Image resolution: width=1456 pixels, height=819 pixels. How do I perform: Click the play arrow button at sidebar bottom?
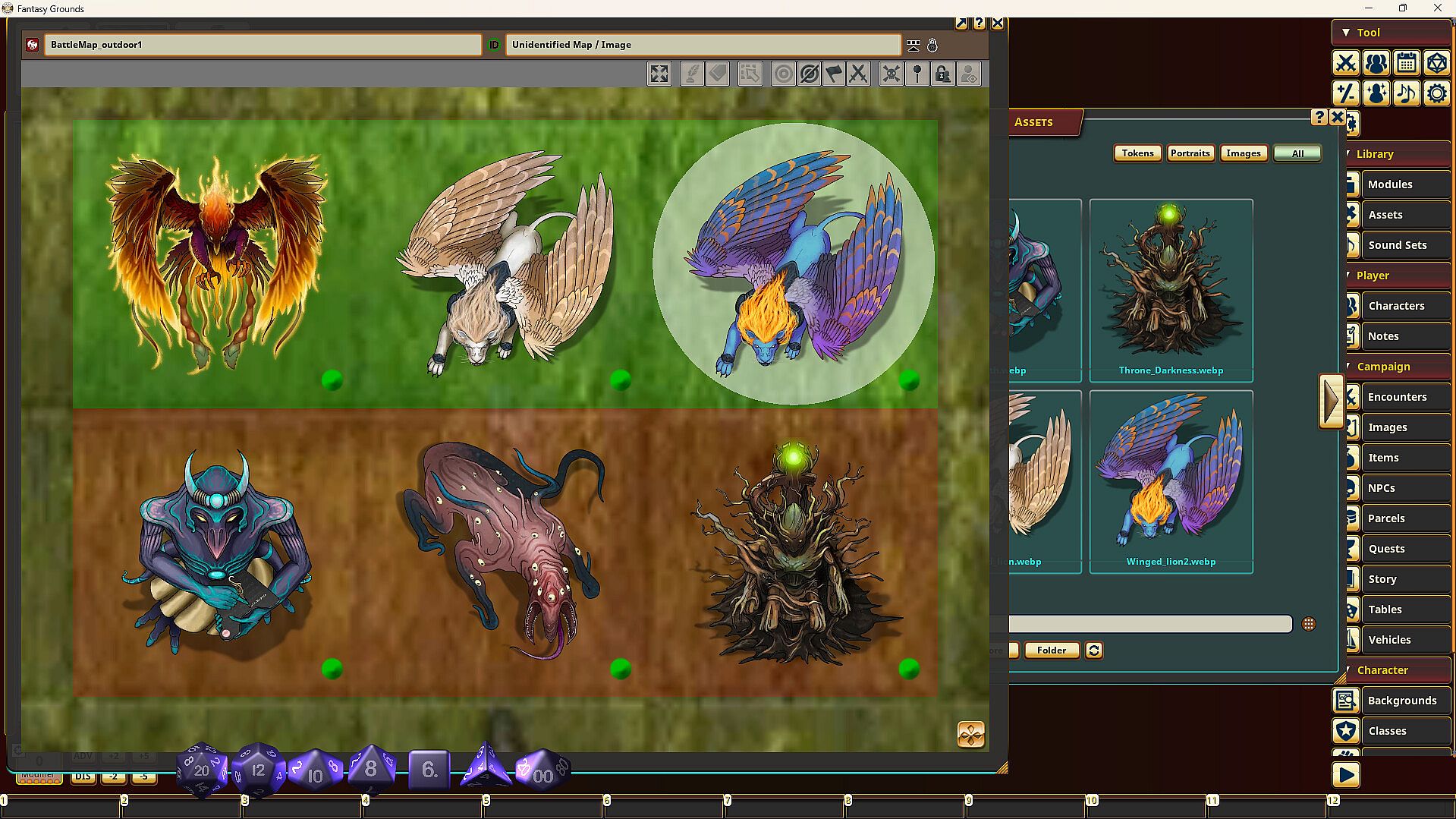1346,774
